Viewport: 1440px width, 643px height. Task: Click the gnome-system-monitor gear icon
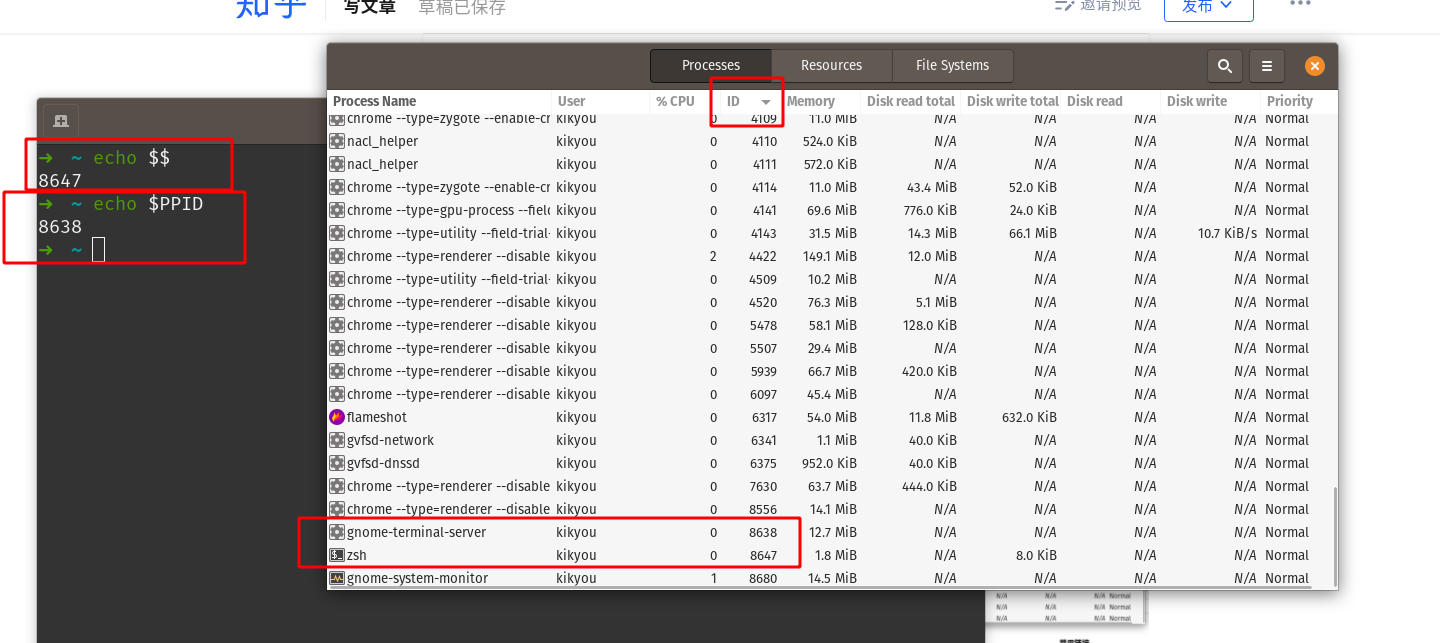point(337,578)
